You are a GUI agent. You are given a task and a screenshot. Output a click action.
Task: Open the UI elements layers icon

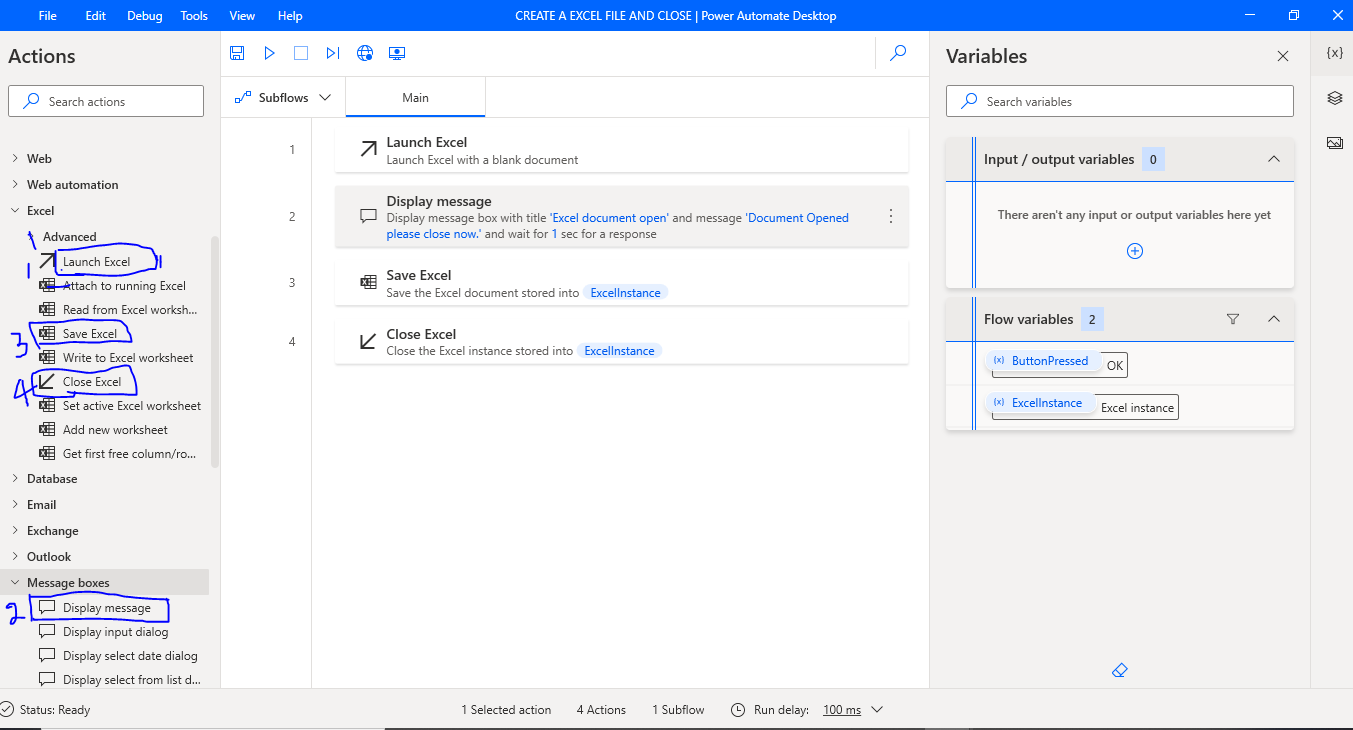[x=1334, y=98]
